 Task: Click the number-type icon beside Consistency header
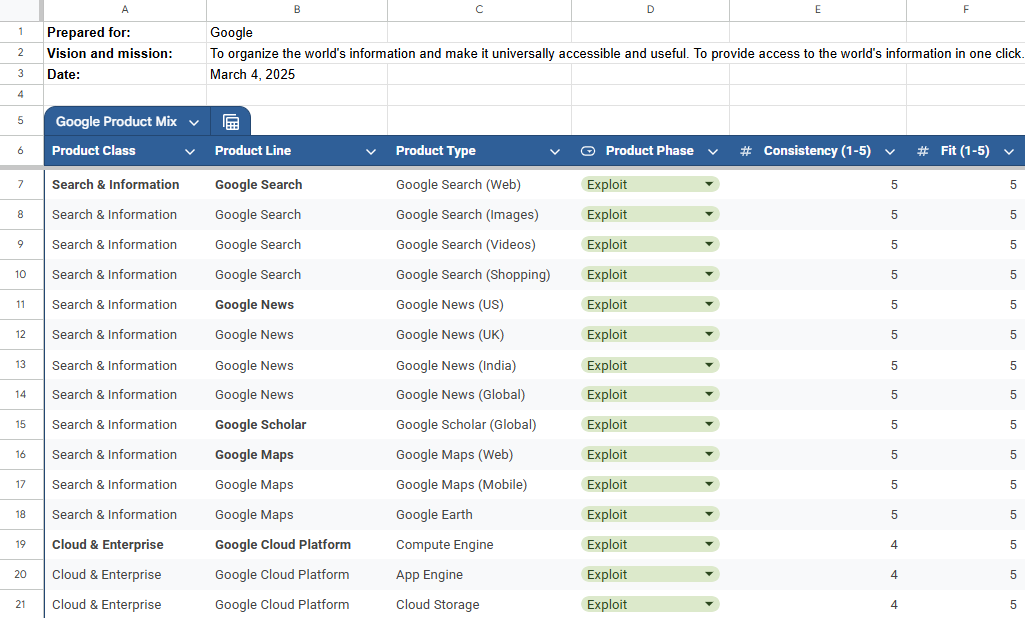click(745, 151)
